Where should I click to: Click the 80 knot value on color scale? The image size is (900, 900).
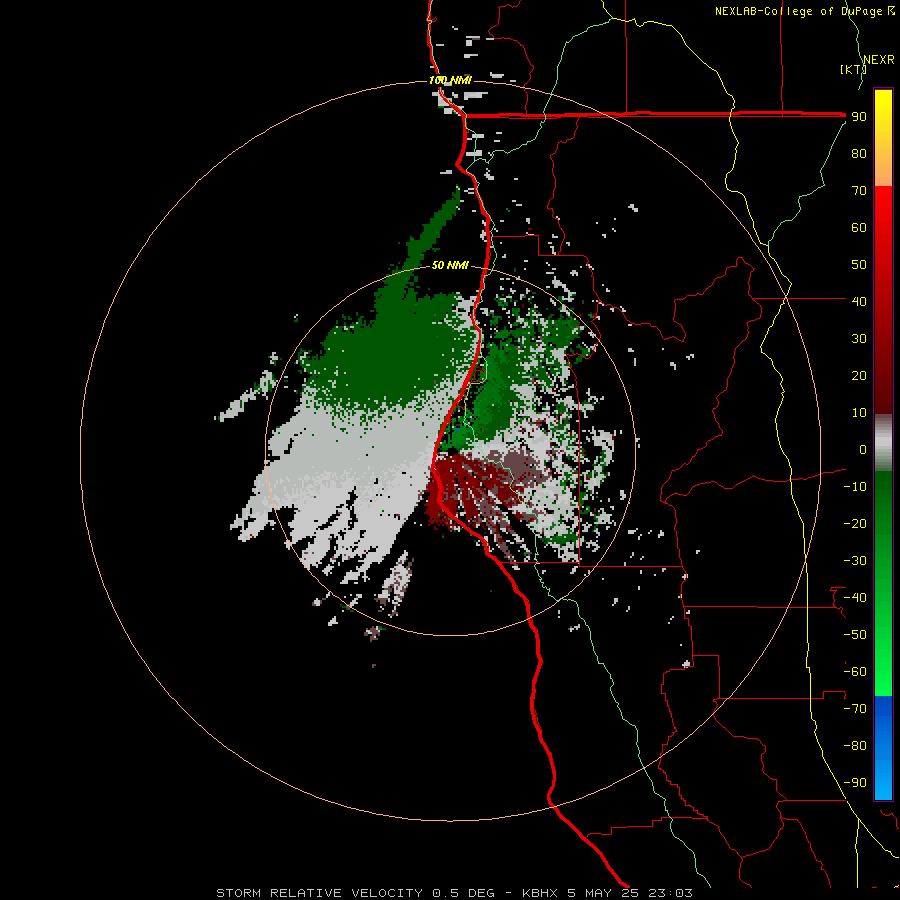pyautogui.click(x=859, y=153)
